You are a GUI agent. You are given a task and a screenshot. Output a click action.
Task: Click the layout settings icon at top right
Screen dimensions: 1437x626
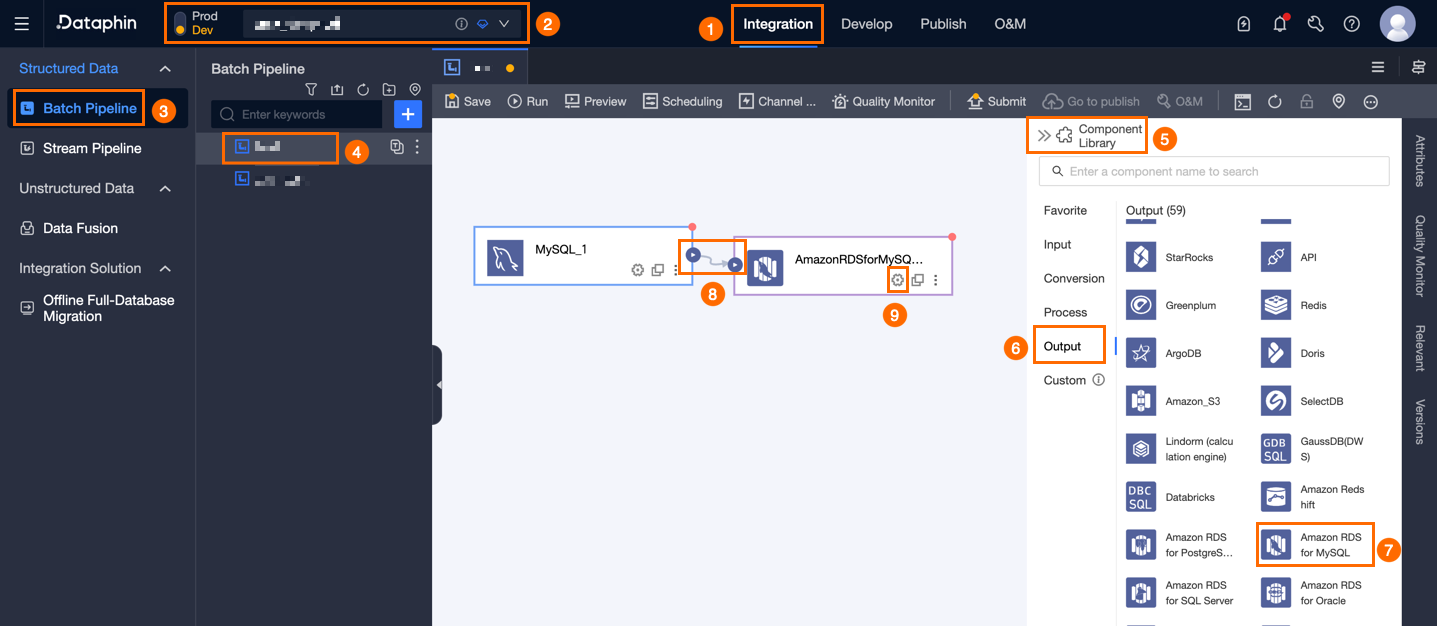[x=1418, y=67]
